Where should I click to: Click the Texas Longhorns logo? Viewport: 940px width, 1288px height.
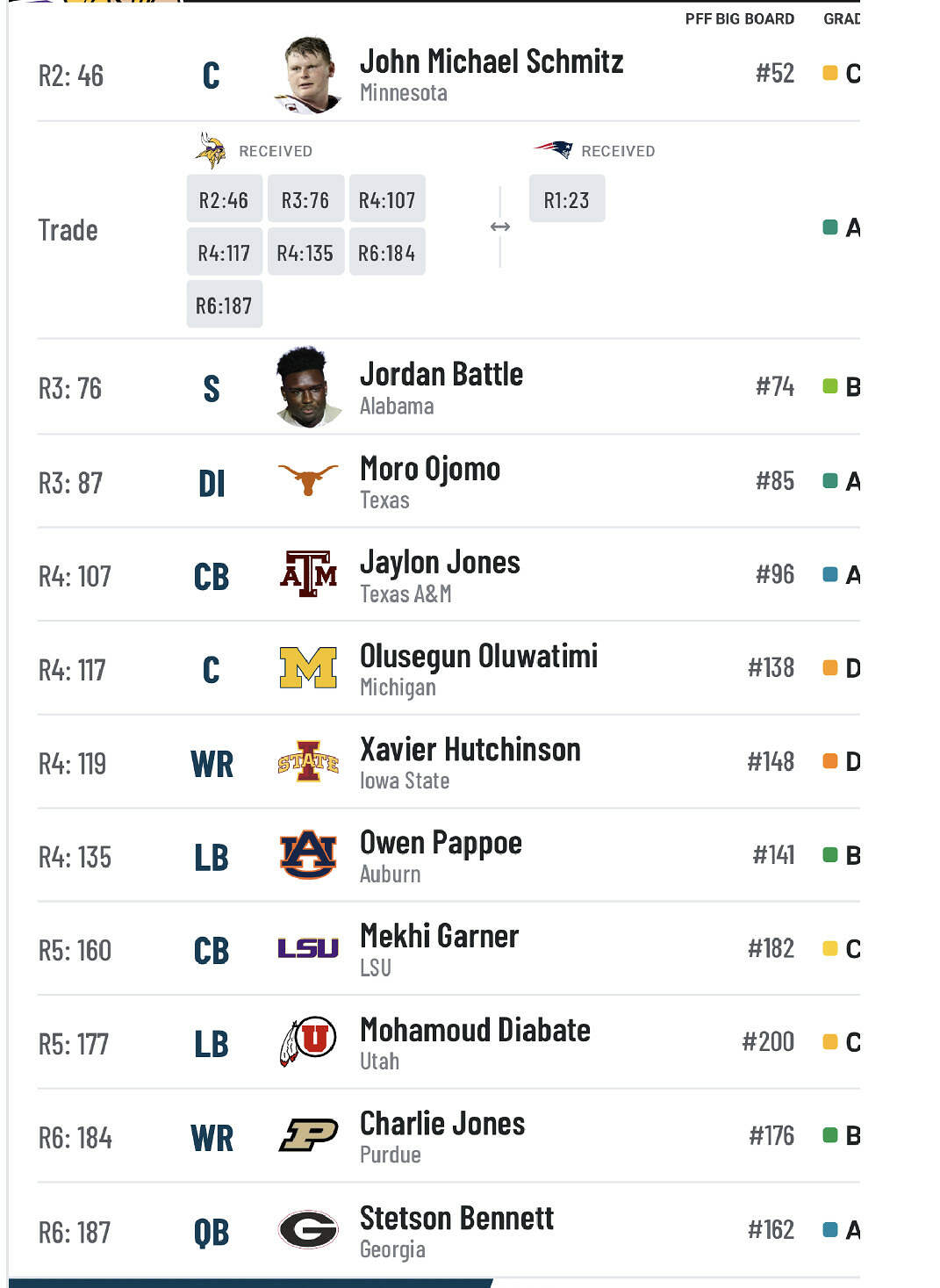[x=307, y=479]
